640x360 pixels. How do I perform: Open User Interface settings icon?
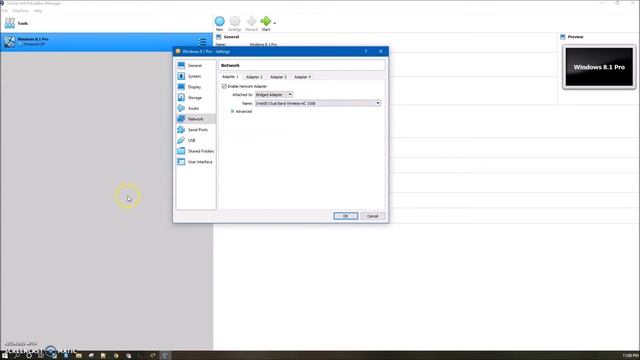coord(181,162)
